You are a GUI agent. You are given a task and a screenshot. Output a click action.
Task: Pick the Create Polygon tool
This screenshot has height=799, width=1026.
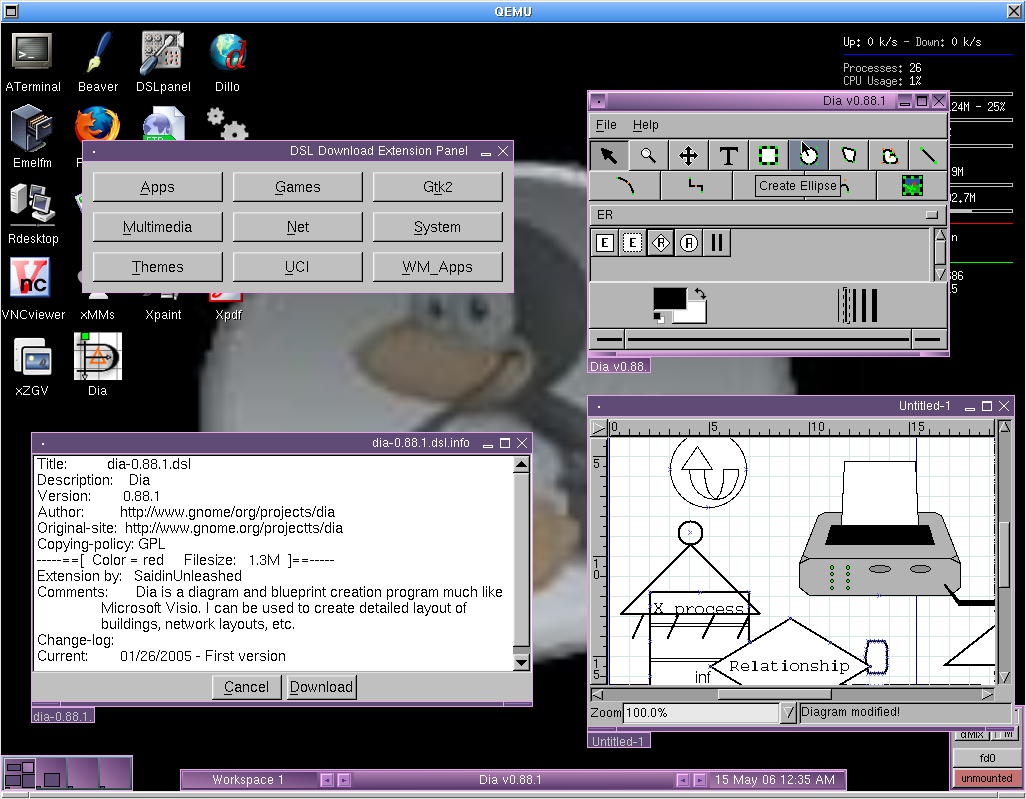click(x=849, y=156)
